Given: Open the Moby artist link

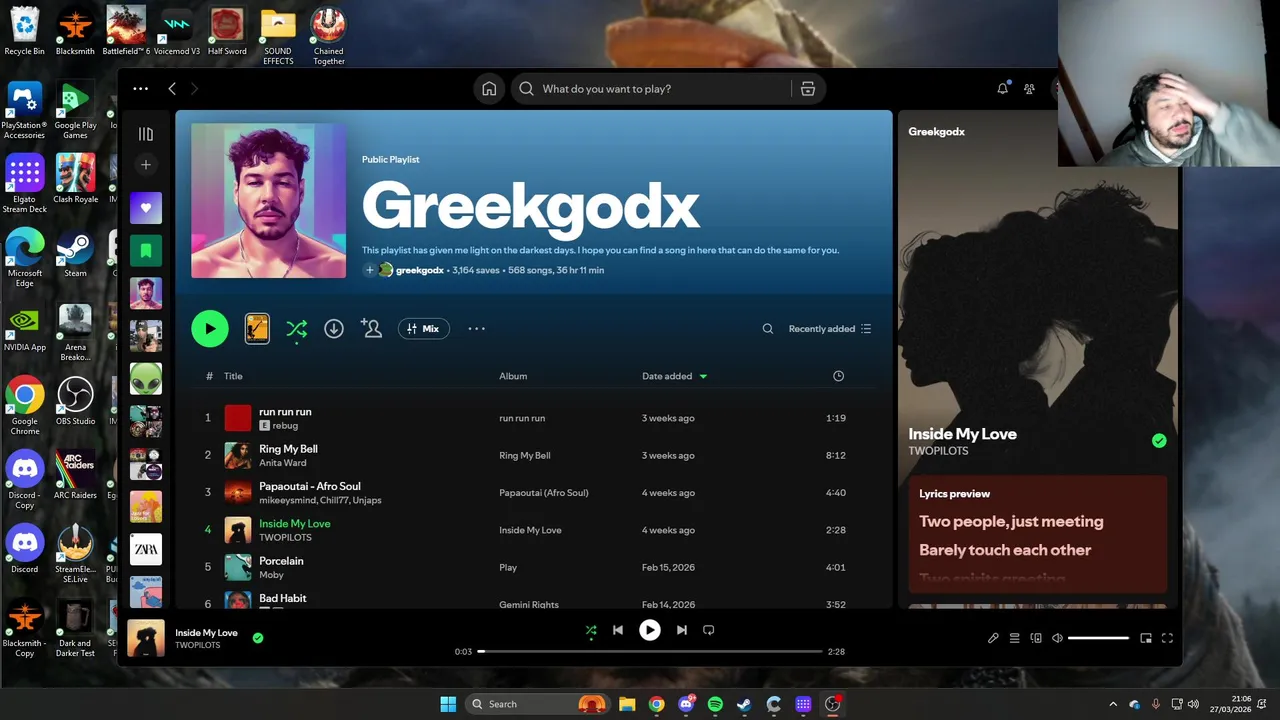Looking at the screenshot, I should coord(271,575).
